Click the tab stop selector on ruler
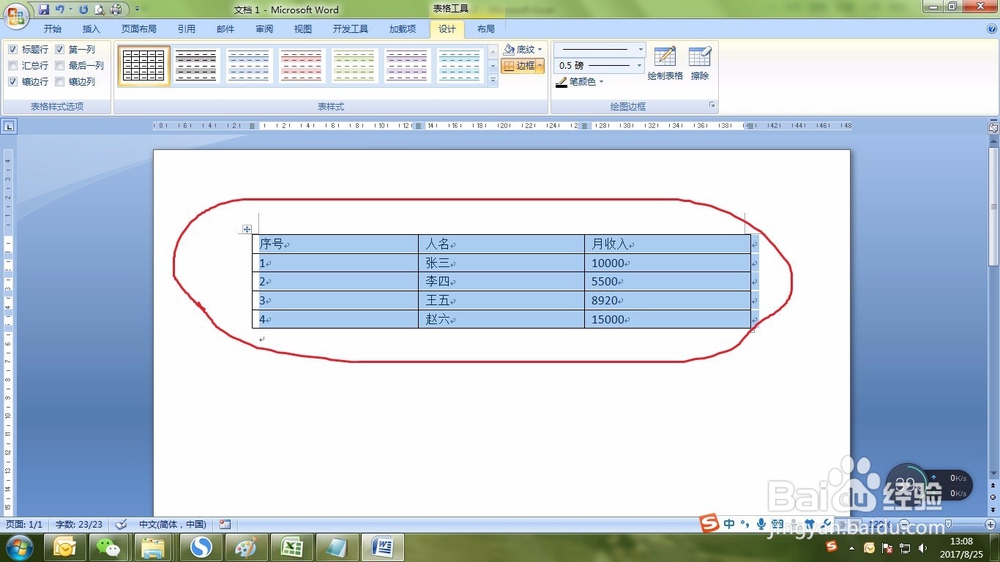This screenshot has width=1000, height=562. point(9,126)
